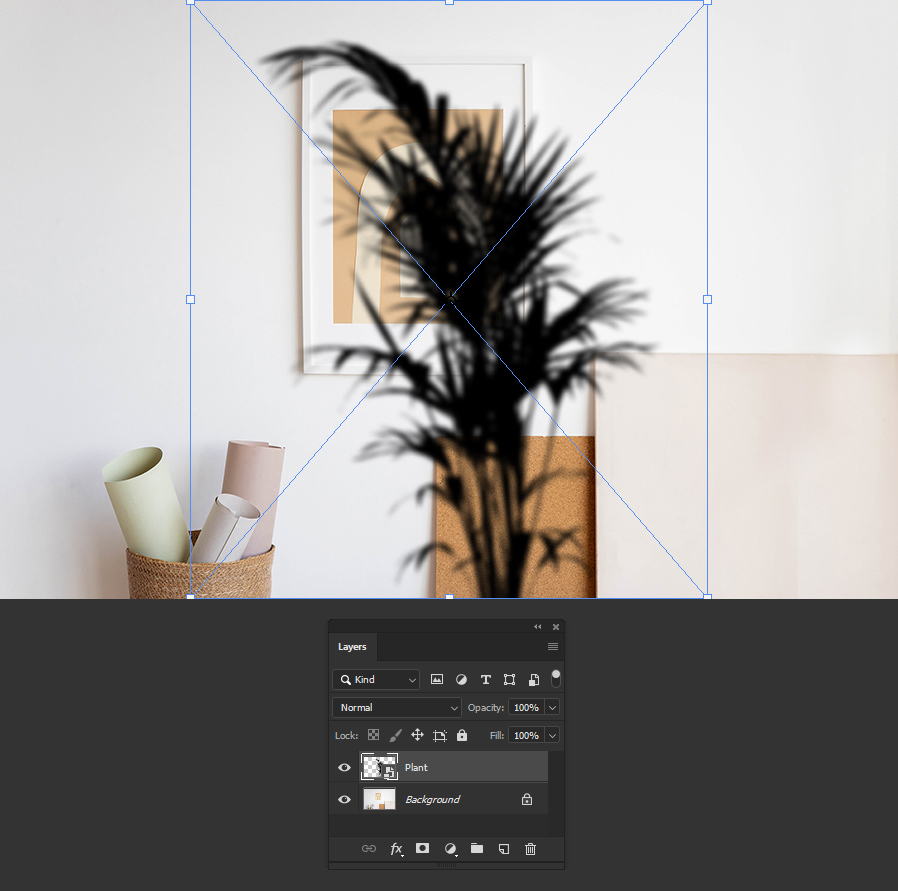The height and width of the screenshot is (891, 898).
Task: Filter for type layers icon
Action: click(x=486, y=679)
